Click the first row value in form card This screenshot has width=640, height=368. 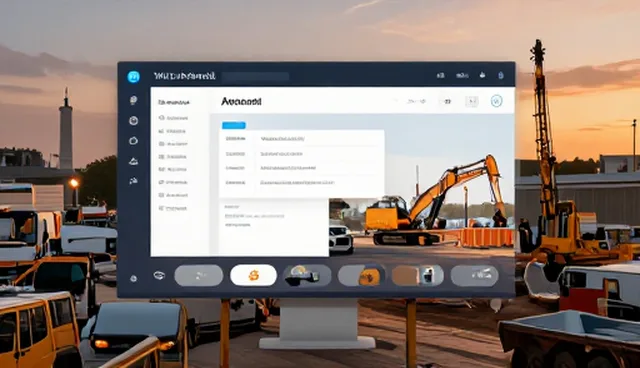point(282,139)
